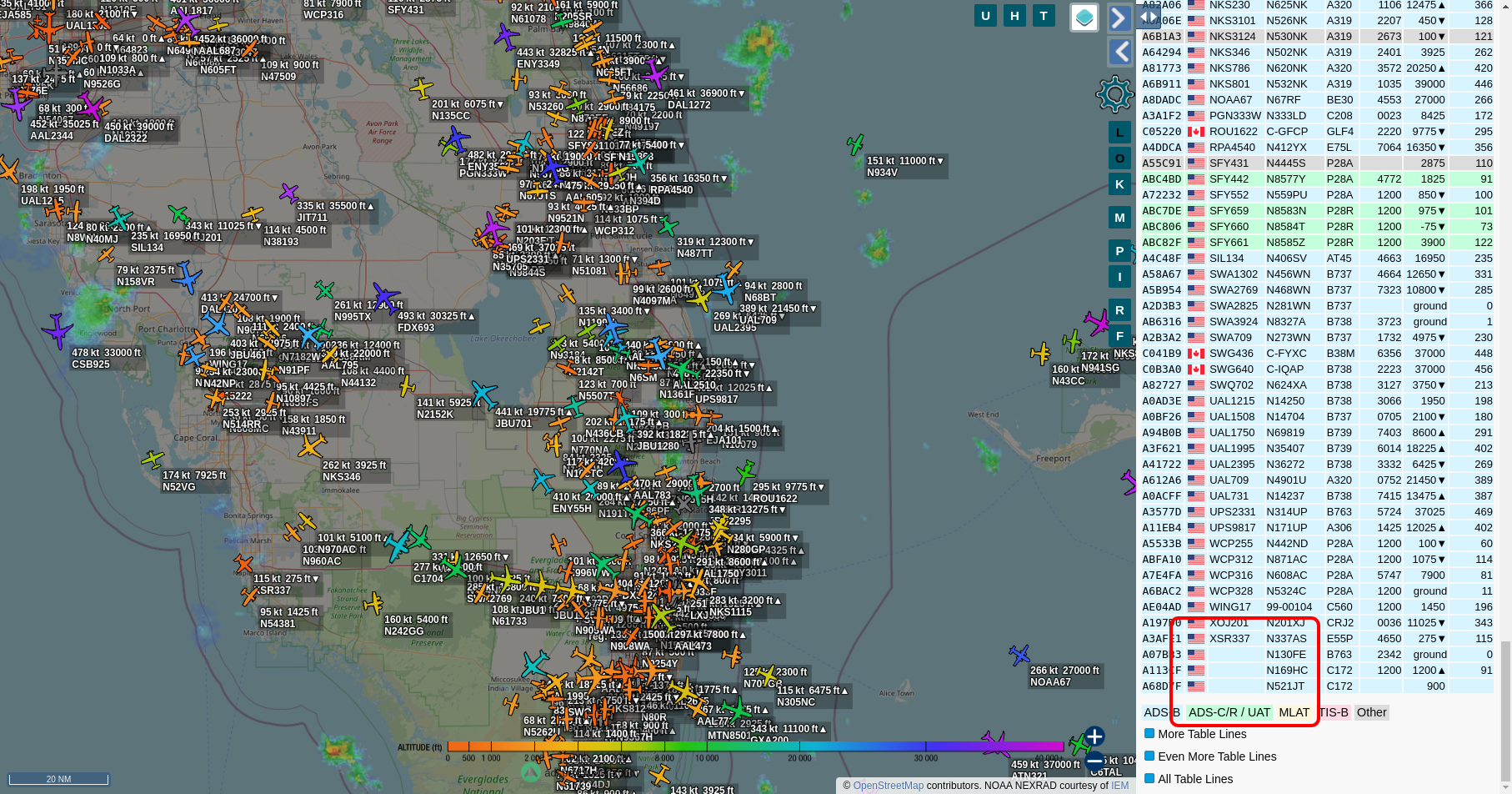
Task: Enable More Table Lines checkbox
Action: pos(1149,734)
